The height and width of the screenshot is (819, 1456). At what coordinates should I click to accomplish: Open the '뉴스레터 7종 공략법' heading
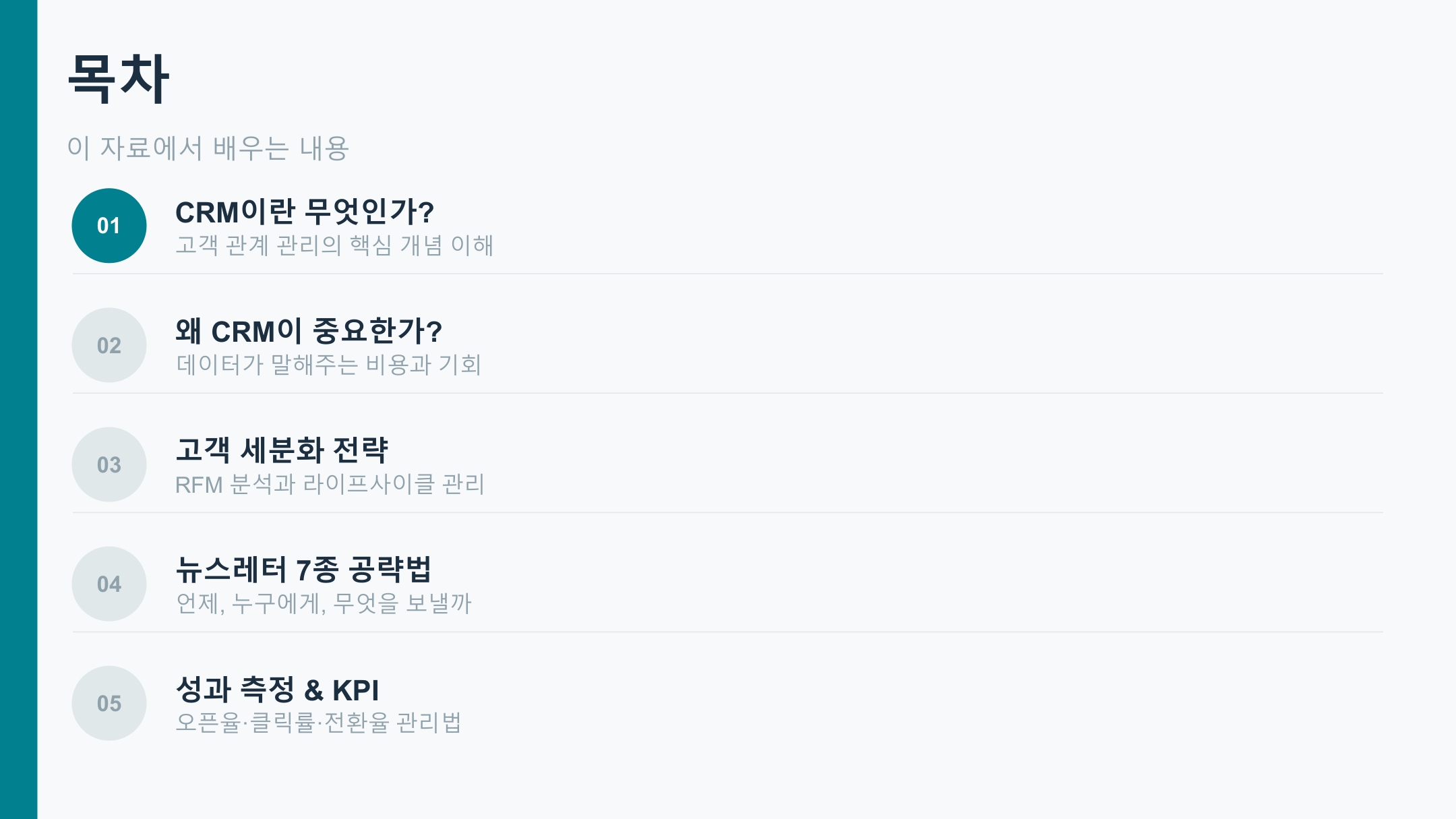click(x=303, y=570)
